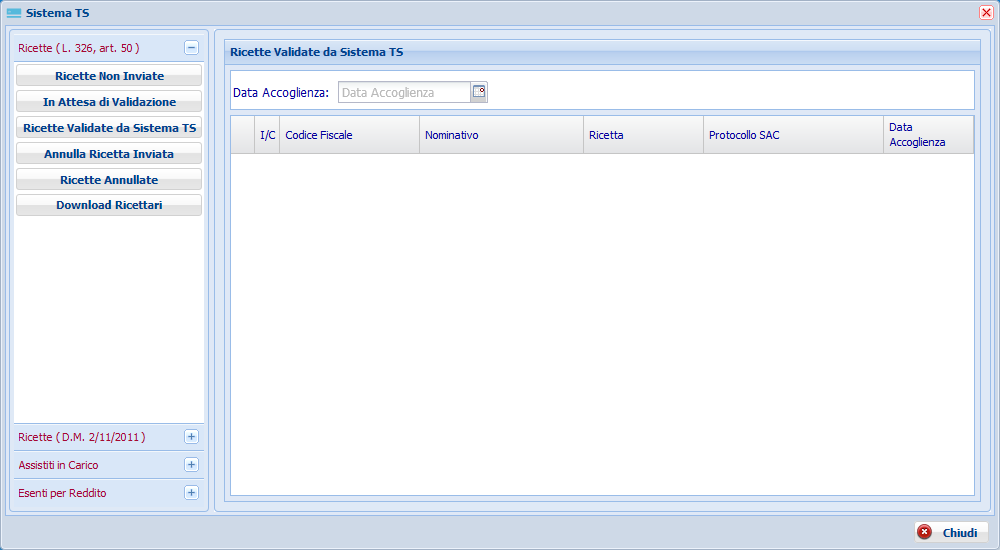Screen dimensions: 1000x550
Task: Expand the Ricette (D.M. 2/11/2011) section
Action: [191, 437]
